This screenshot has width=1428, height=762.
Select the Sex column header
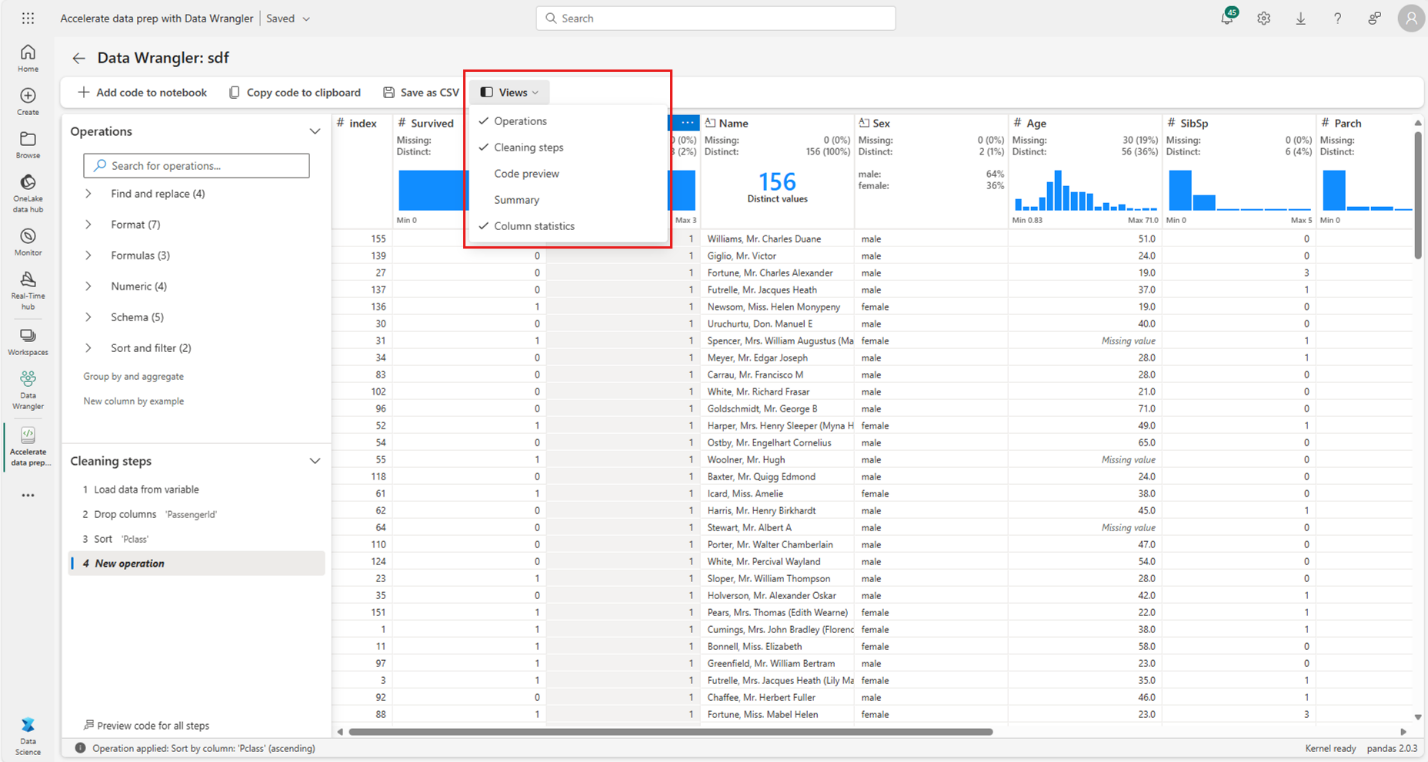pos(931,123)
